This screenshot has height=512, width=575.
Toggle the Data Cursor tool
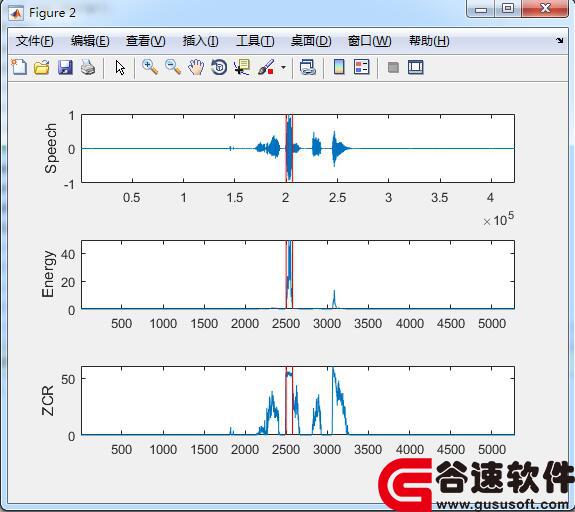[242, 67]
